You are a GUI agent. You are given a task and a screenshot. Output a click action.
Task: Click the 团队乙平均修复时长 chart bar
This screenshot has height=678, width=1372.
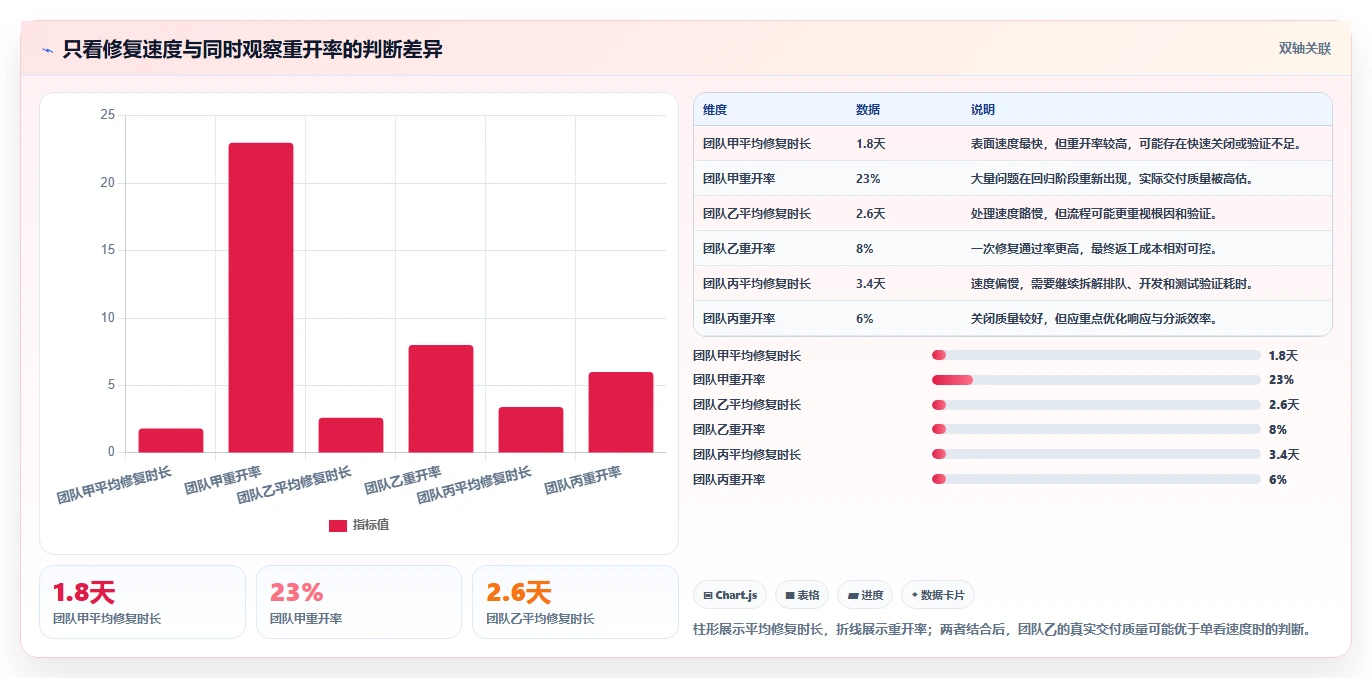click(x=351, y=435)
